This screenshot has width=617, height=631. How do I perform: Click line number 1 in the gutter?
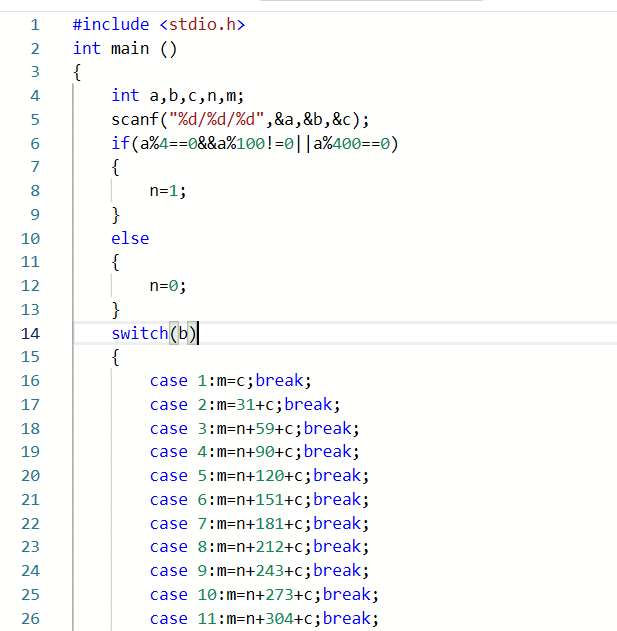point(35,25)
